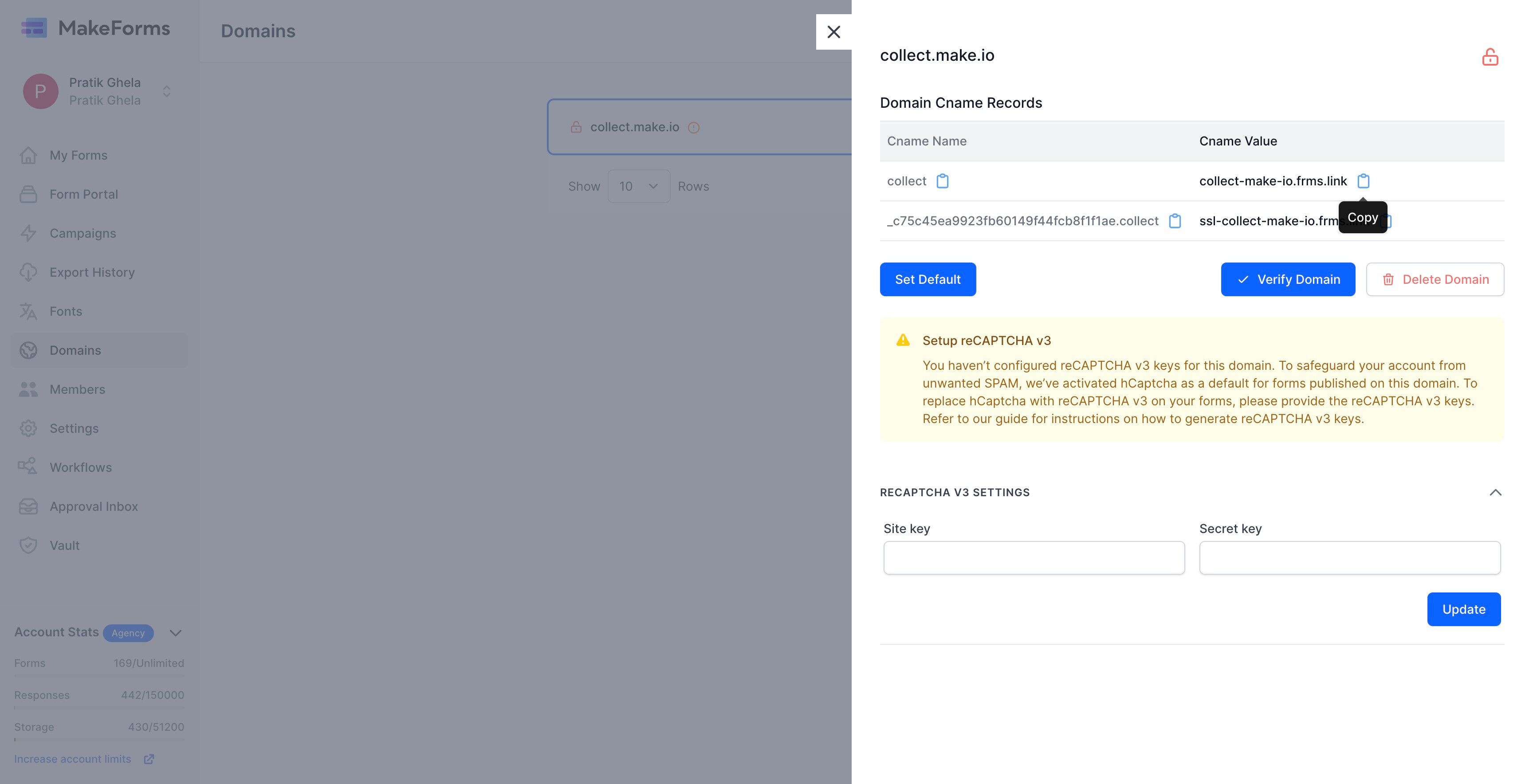Click the 'collect-make-io.frms.link' value text
1533x784 pixels.
[1273, 181]
